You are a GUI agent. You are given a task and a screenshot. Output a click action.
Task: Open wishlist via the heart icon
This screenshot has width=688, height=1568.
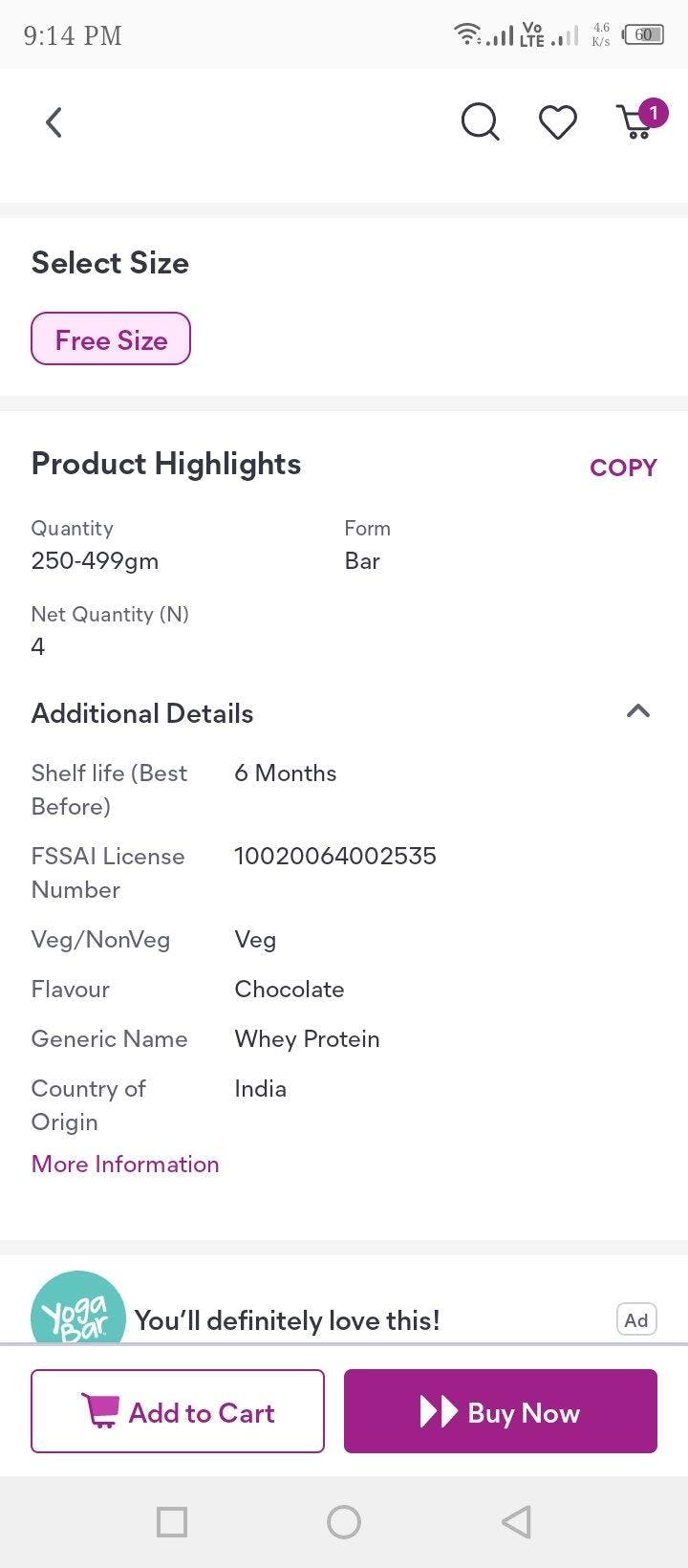point(558,122)
